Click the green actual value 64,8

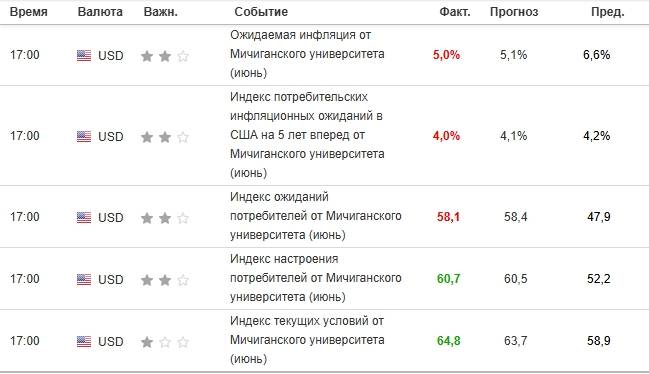pyautogui.click(x=448, y=341)
